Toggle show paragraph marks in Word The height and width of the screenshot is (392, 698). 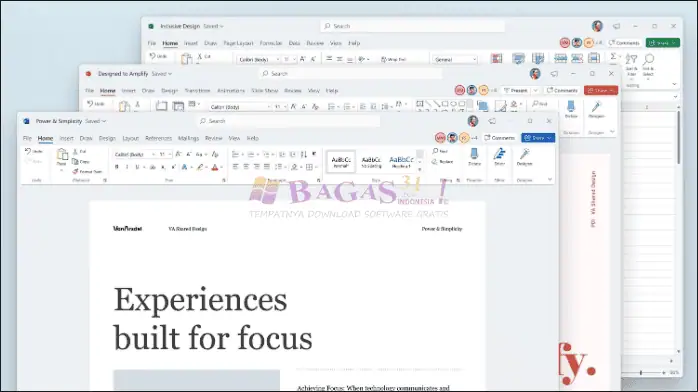(314, 154)
